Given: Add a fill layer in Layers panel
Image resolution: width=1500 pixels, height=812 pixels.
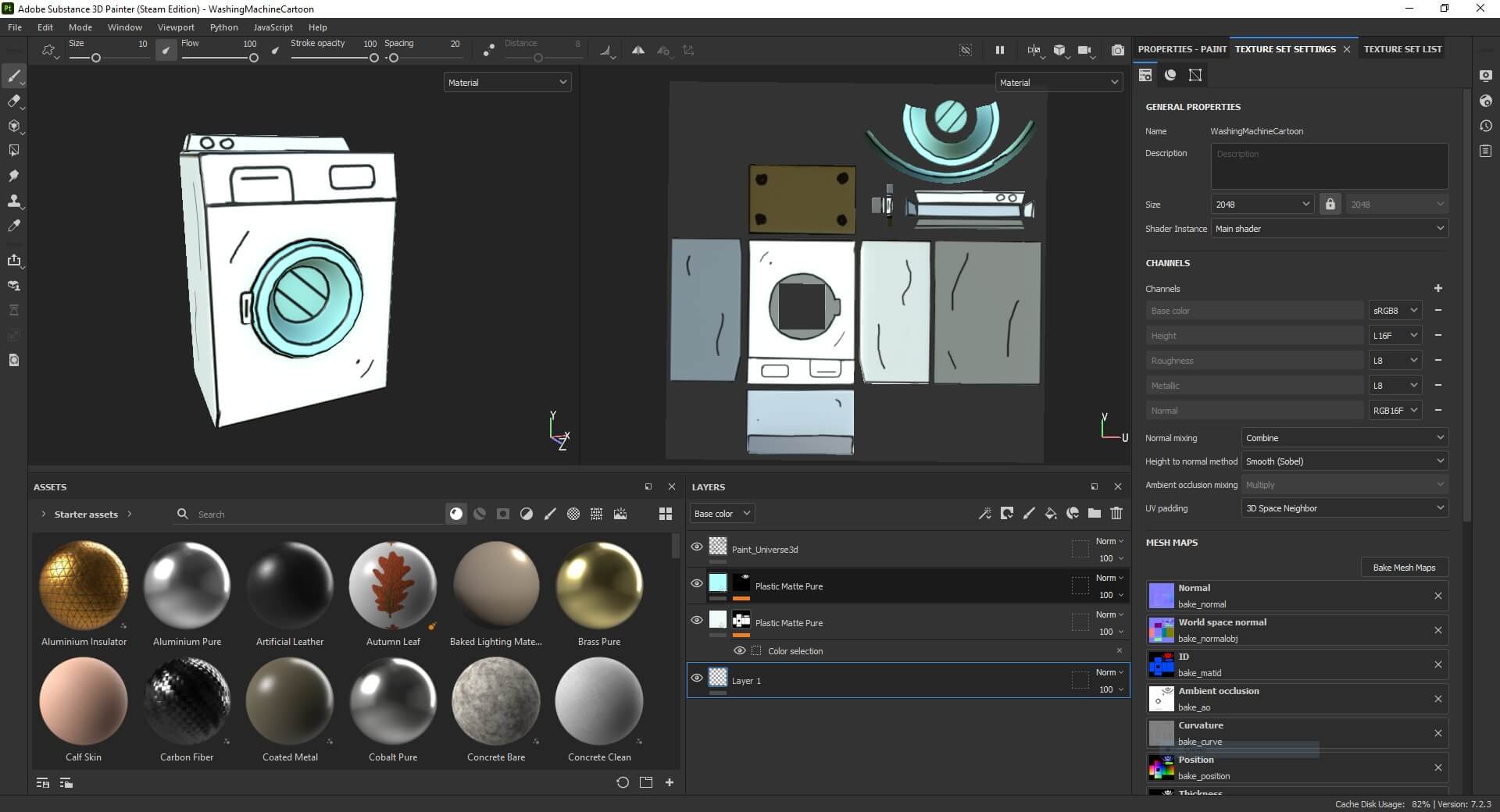Looking at the screenshot, I should pos(1051,513).
